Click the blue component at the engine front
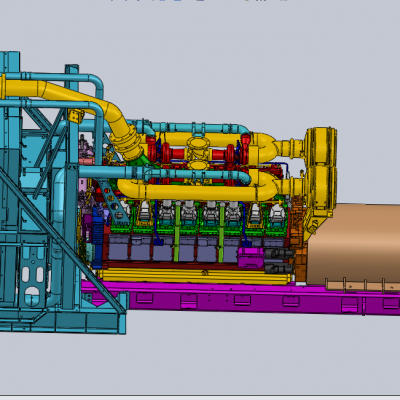This screenshot has width=400, height=400. coord(98,237)
